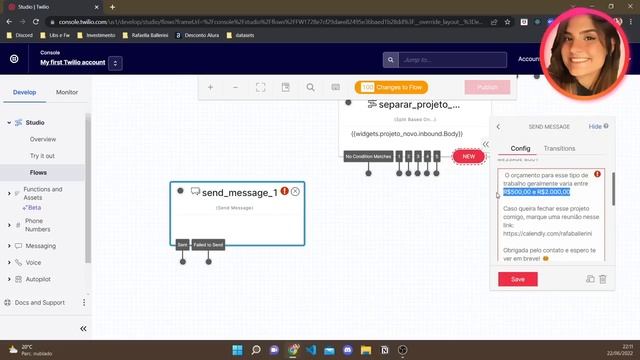Select the send_message_1 widget title
640x360 pixels.
240,193
